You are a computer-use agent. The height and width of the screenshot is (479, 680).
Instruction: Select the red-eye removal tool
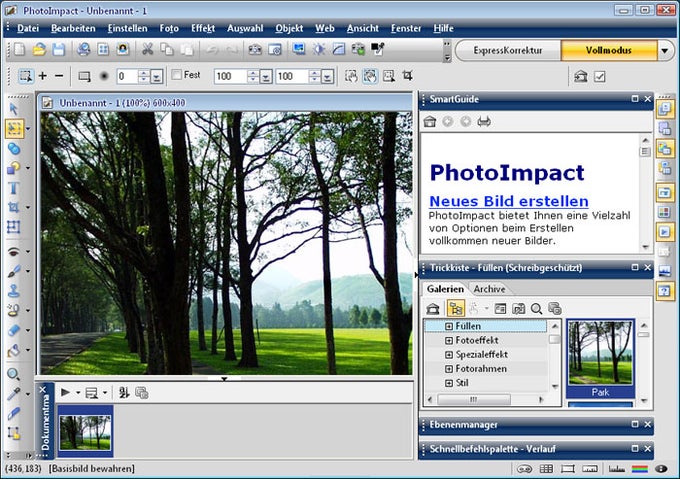(13, 251)
